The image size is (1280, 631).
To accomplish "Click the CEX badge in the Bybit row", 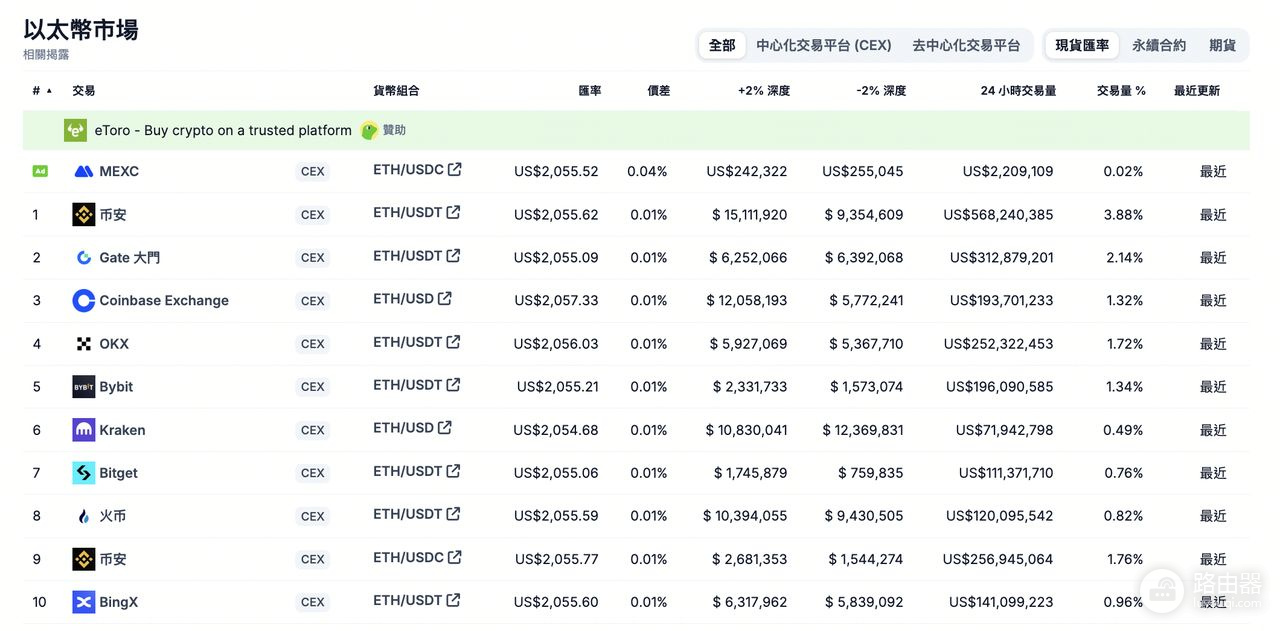I will pos(313,387).
